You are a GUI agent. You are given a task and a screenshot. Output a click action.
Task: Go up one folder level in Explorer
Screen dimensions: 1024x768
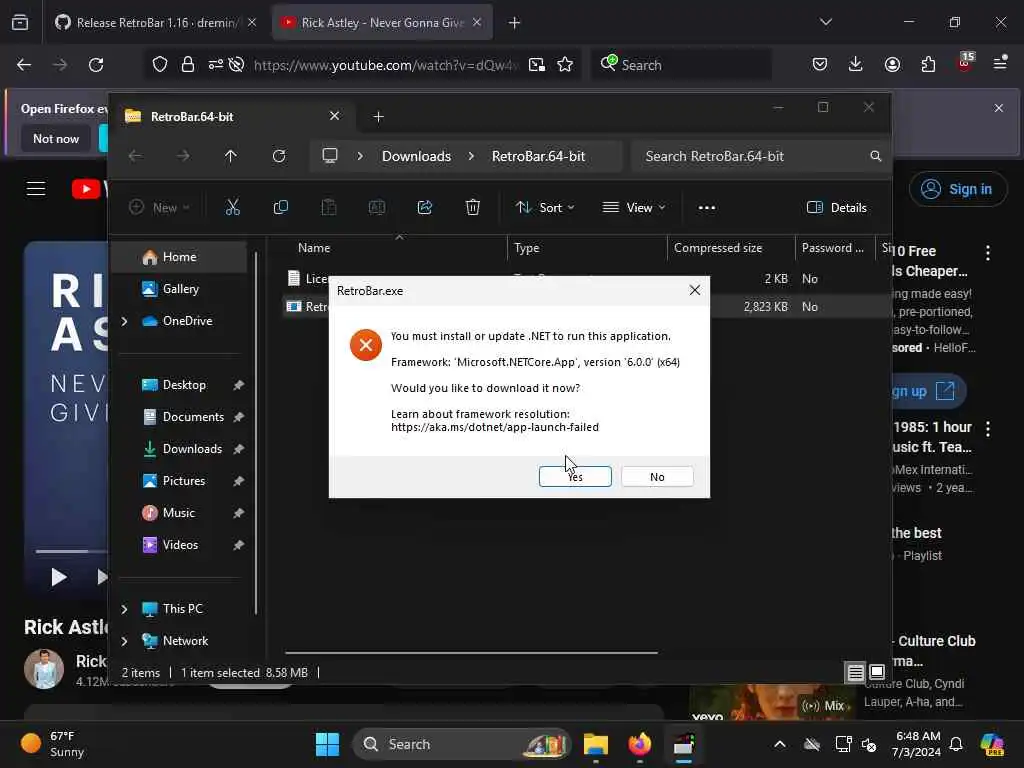pyautogui.click(x=231, y=156)
